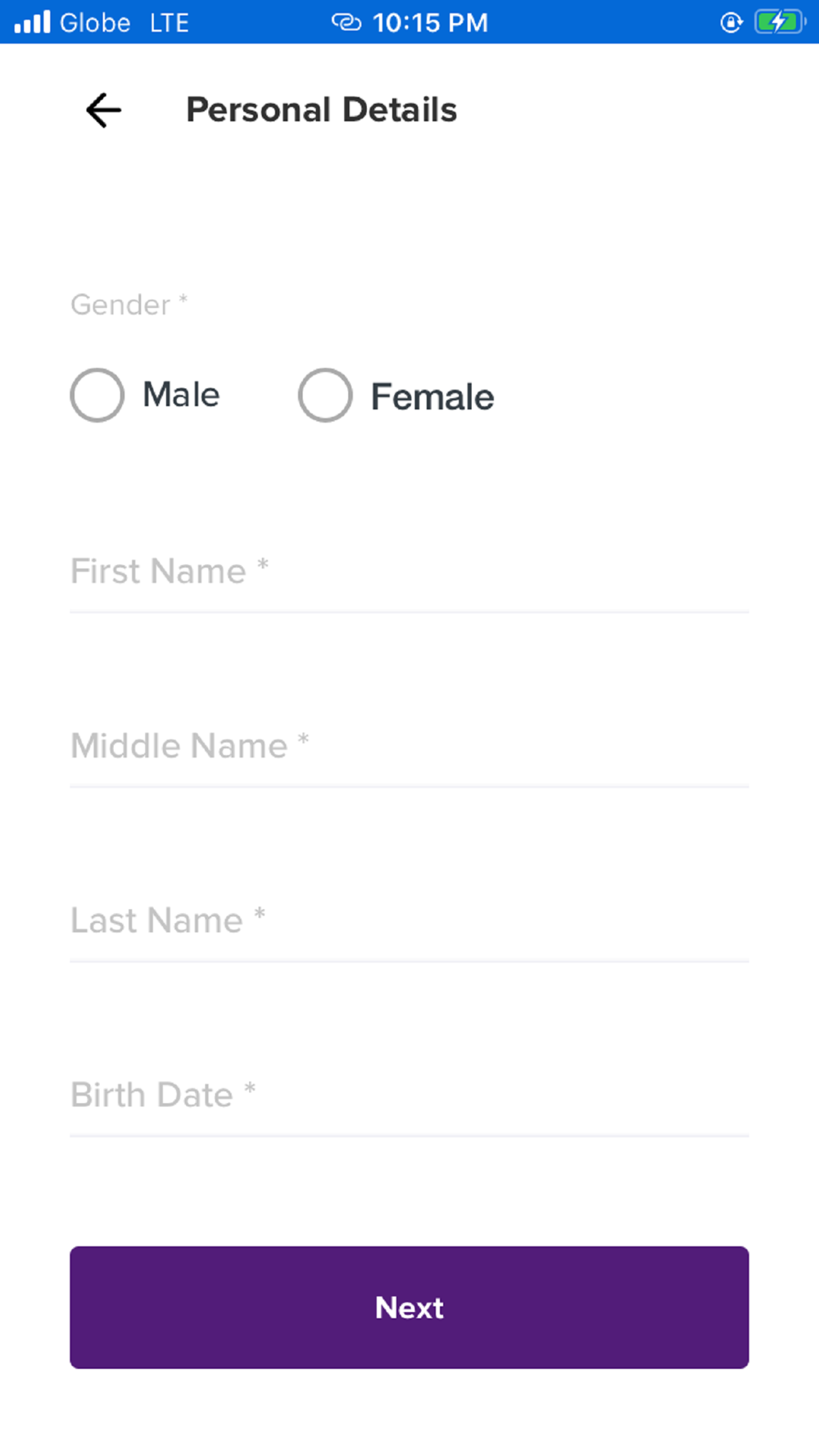Image resolution: width=819 pixels, height=1456 pixels.
Task: Tap the signal strength bars icon
Action: (33, 22)
